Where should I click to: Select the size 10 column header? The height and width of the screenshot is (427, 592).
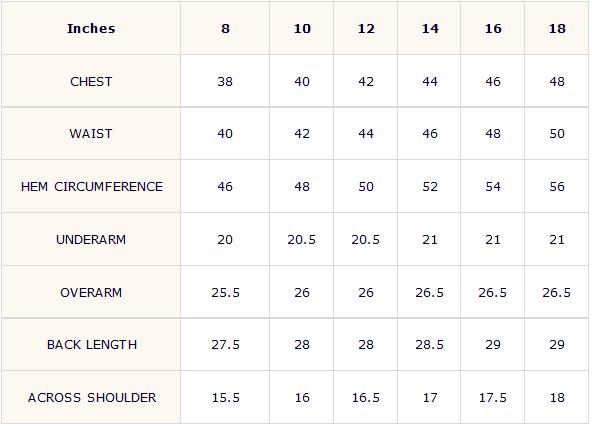(x=302, y=29)
